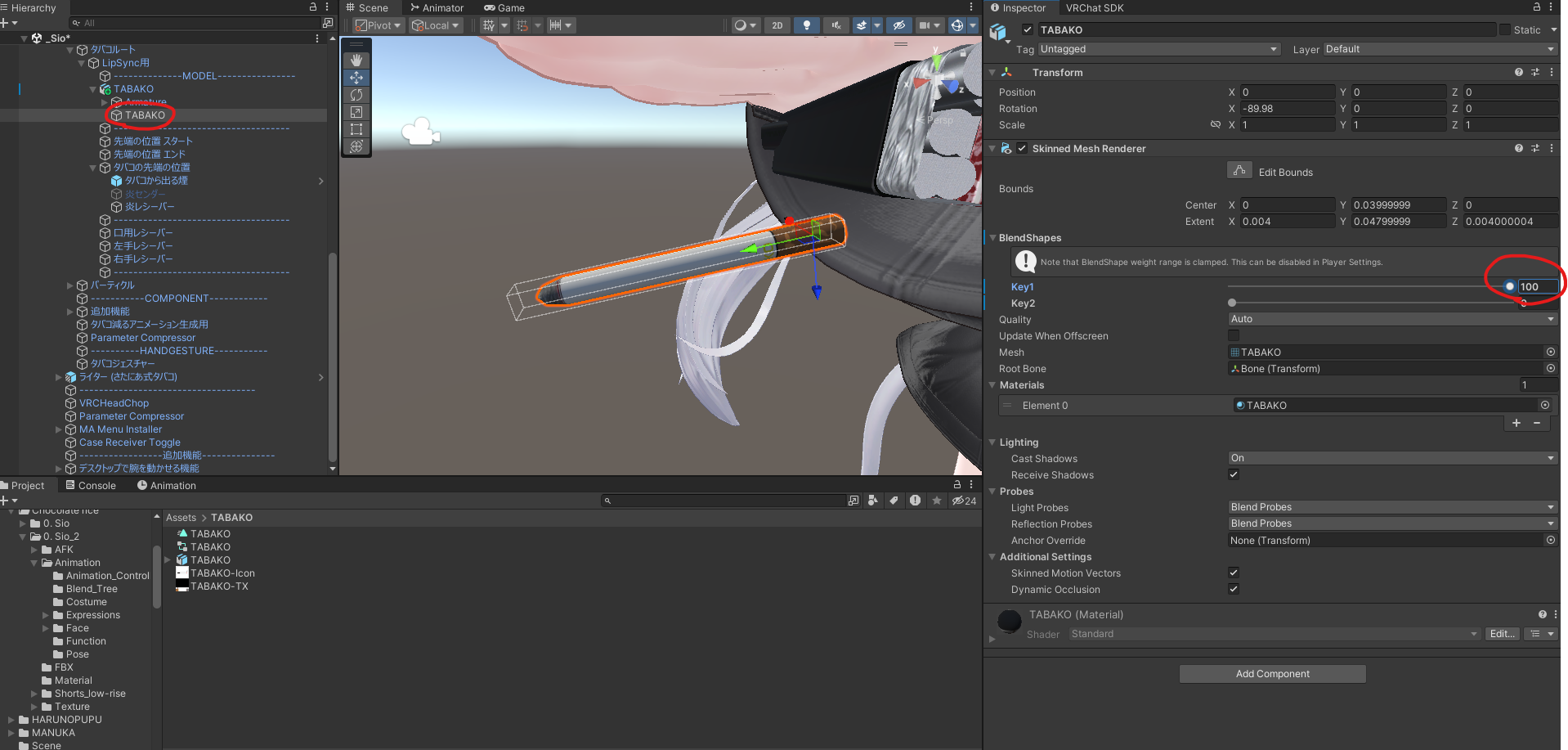Collapse the BlendShapes section
The width and height of the screenshot is (1568, 750).
click(992, 238)
